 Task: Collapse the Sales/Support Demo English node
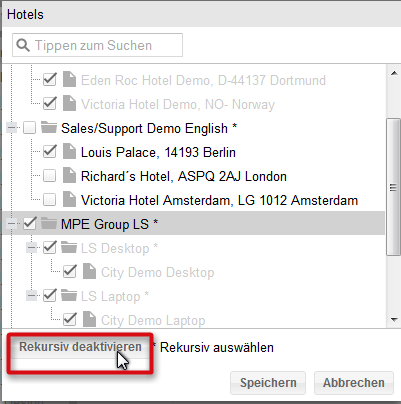tap(11, 128)
